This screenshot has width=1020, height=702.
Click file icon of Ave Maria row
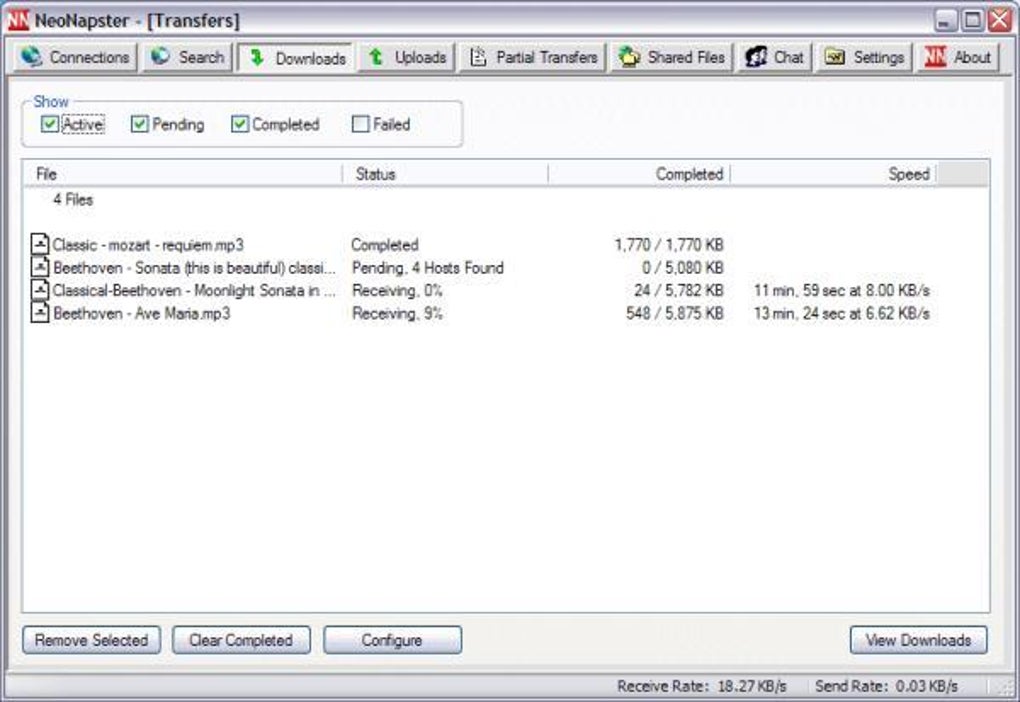point(40,312)
